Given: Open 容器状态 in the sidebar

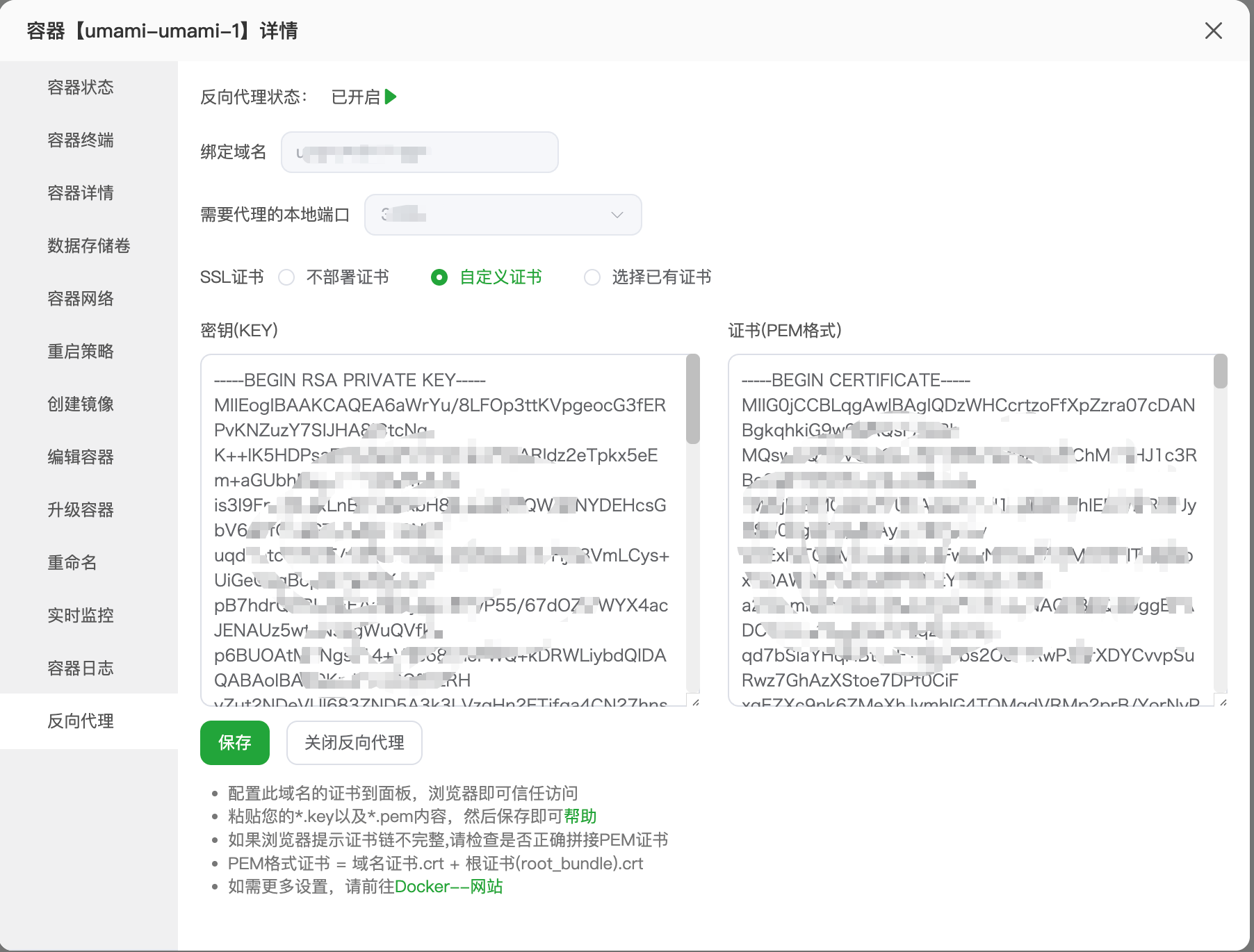Looking at the screenshot, I should tap(80, 88).
